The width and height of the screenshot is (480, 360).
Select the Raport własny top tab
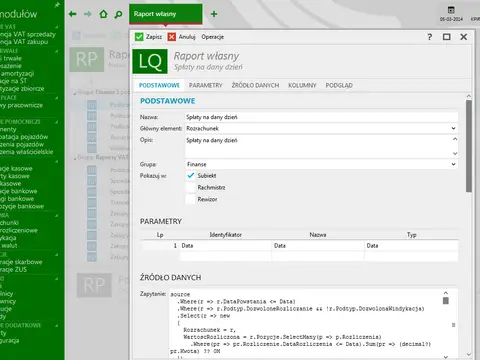pos(166,14)
